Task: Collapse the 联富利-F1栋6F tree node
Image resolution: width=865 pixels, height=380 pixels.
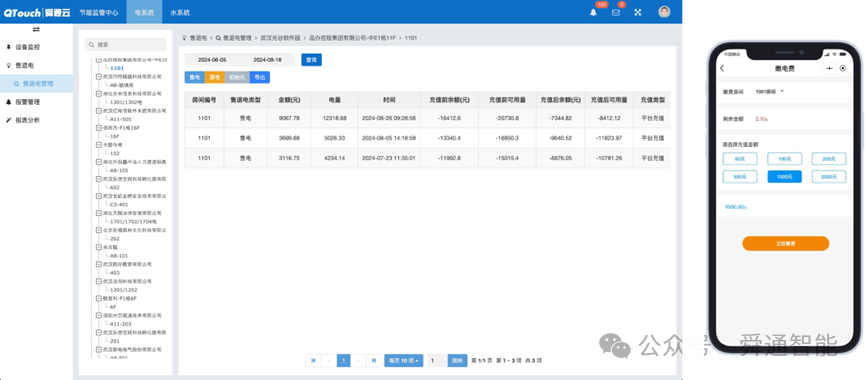Action: [99, 298]
